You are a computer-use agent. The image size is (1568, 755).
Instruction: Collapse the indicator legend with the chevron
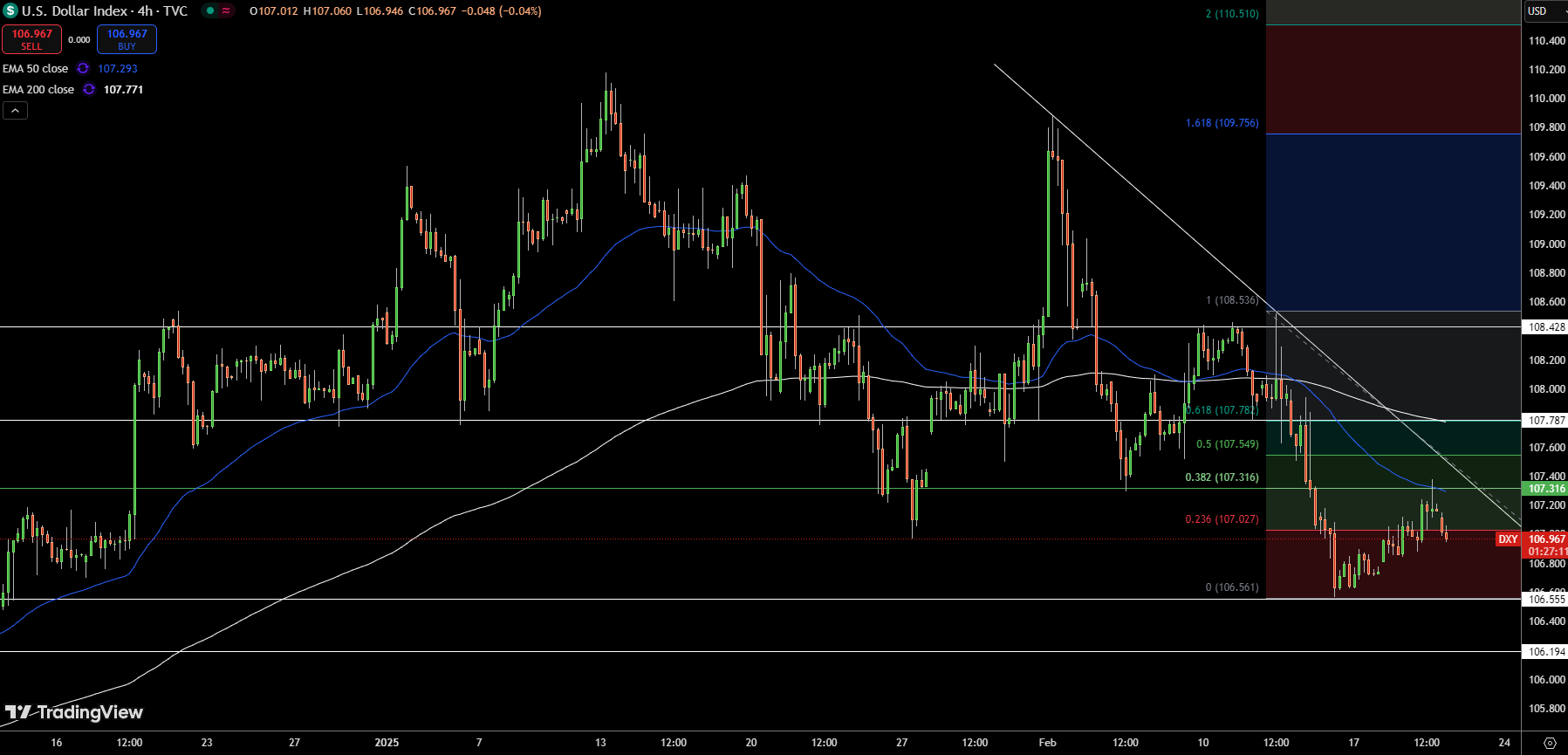pyautogui.click(x=15, y=111)
